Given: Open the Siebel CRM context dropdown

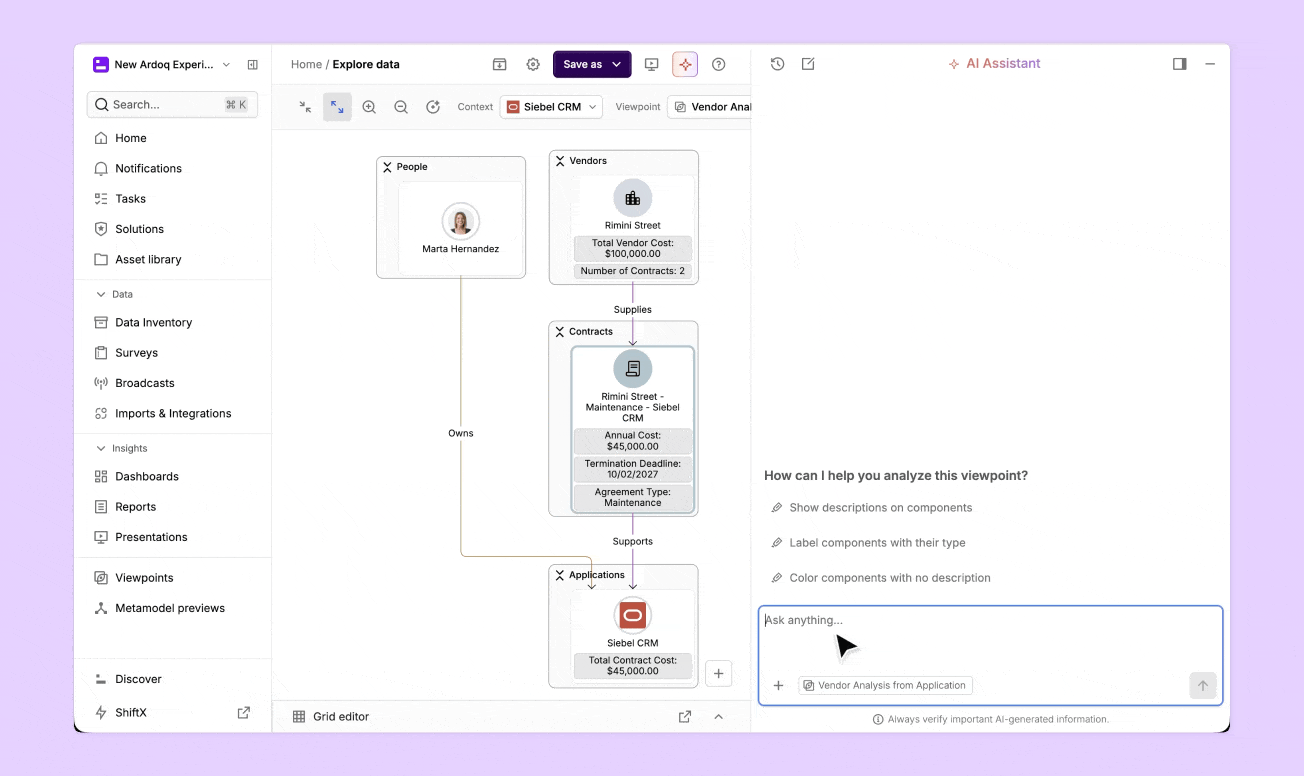Looking at the screenshot, I should tap(551, 107).
